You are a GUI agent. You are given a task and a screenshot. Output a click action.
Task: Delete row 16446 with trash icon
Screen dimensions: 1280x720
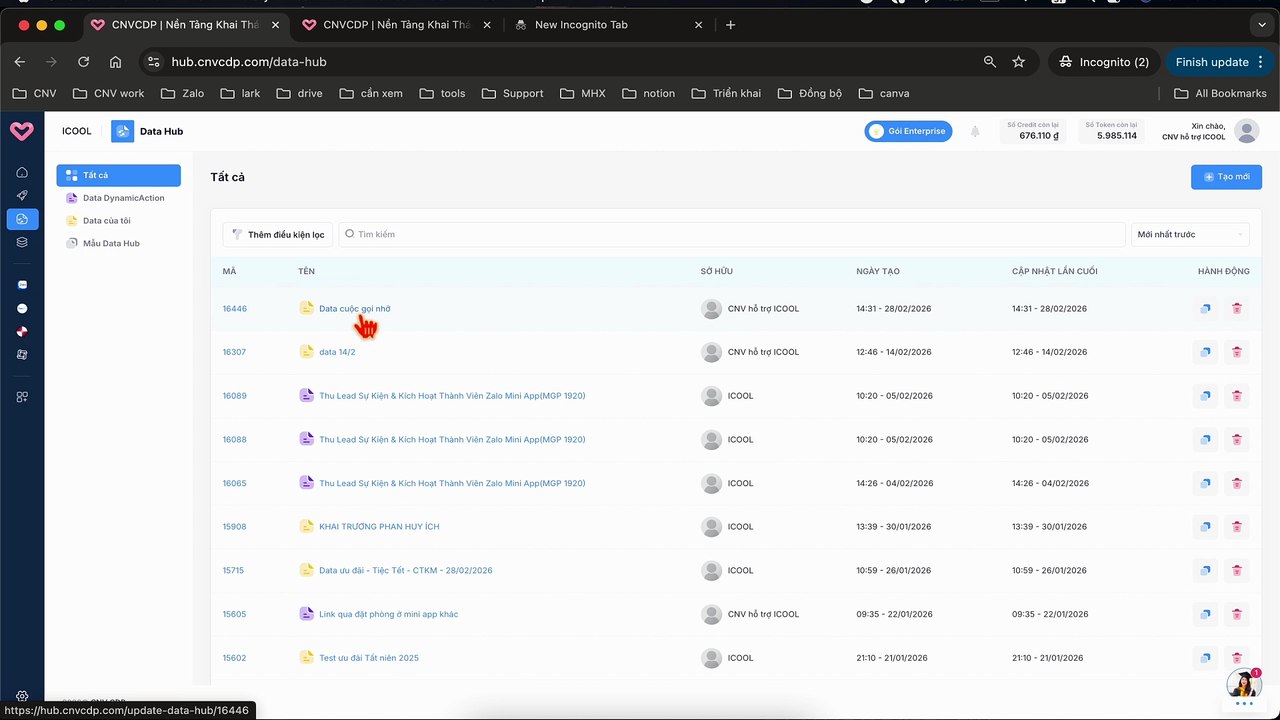point(1237,308)
